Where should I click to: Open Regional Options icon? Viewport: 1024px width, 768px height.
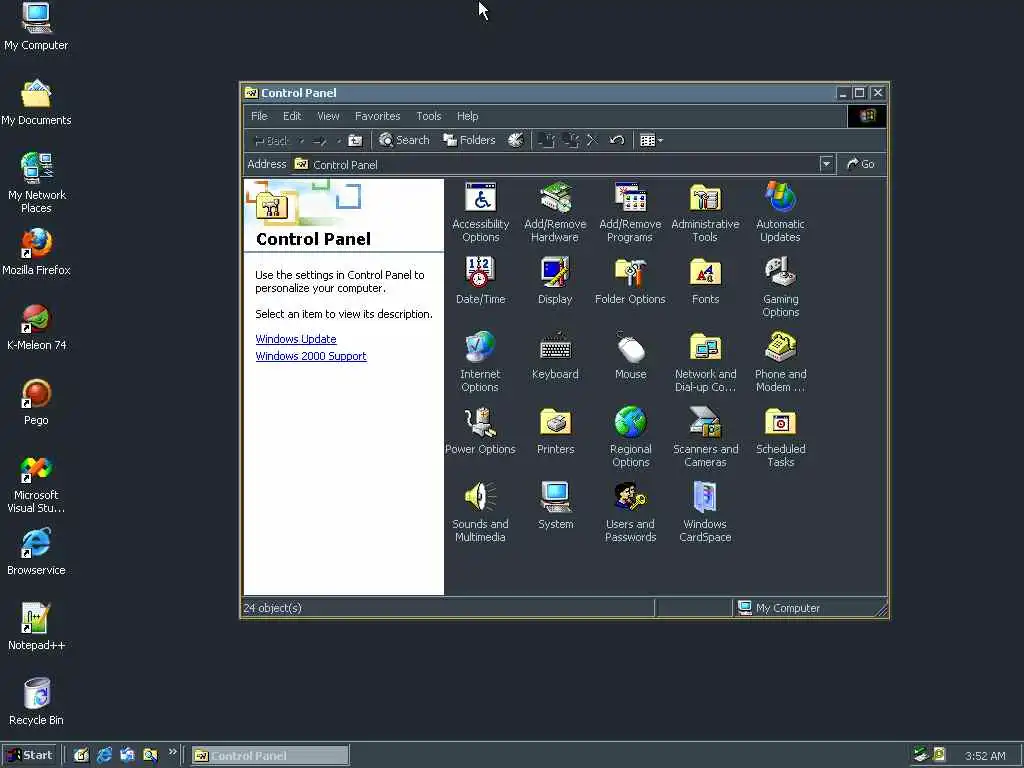click(630, 438)
